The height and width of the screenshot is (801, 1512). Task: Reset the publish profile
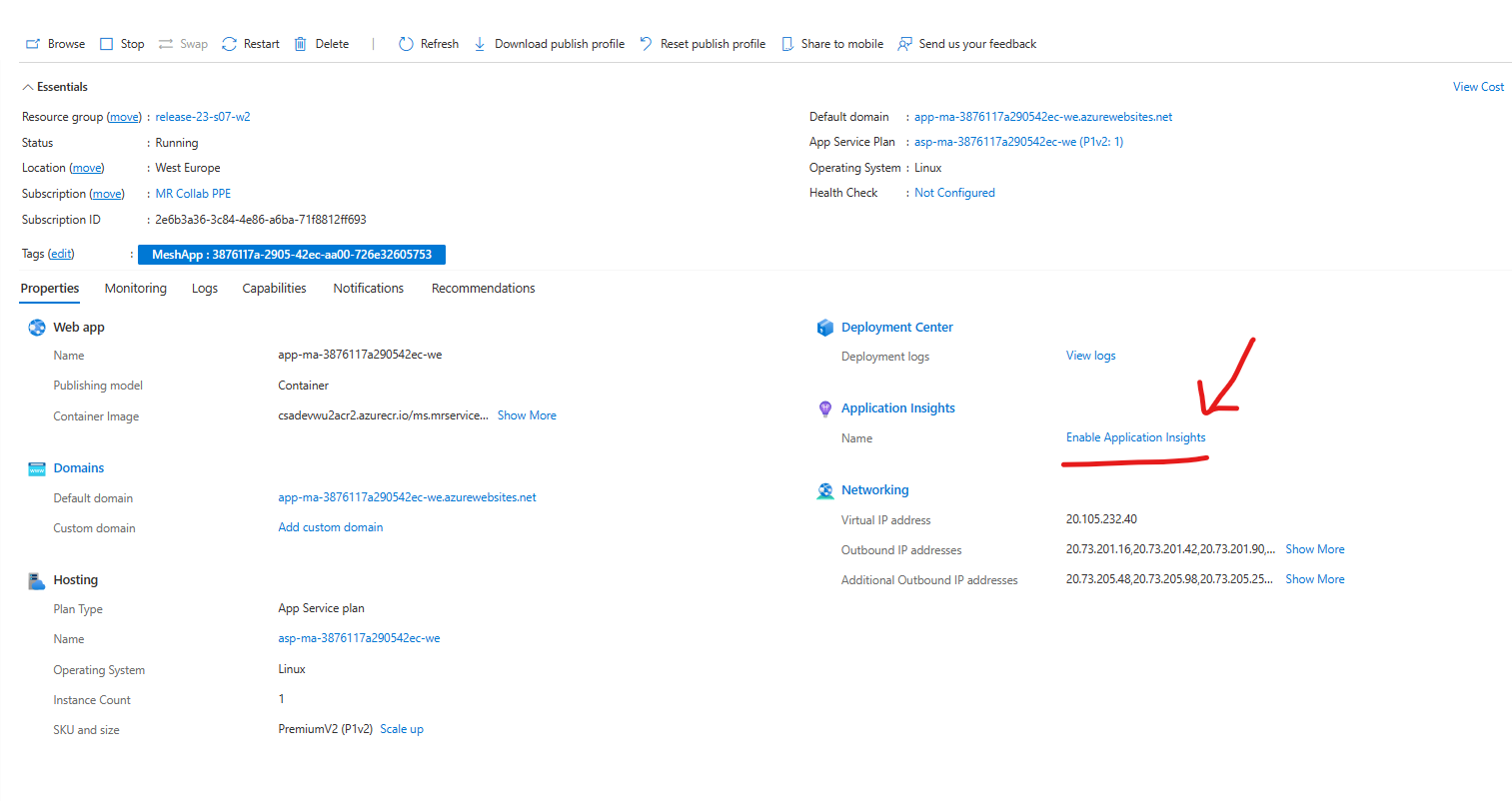pos(703,43)
